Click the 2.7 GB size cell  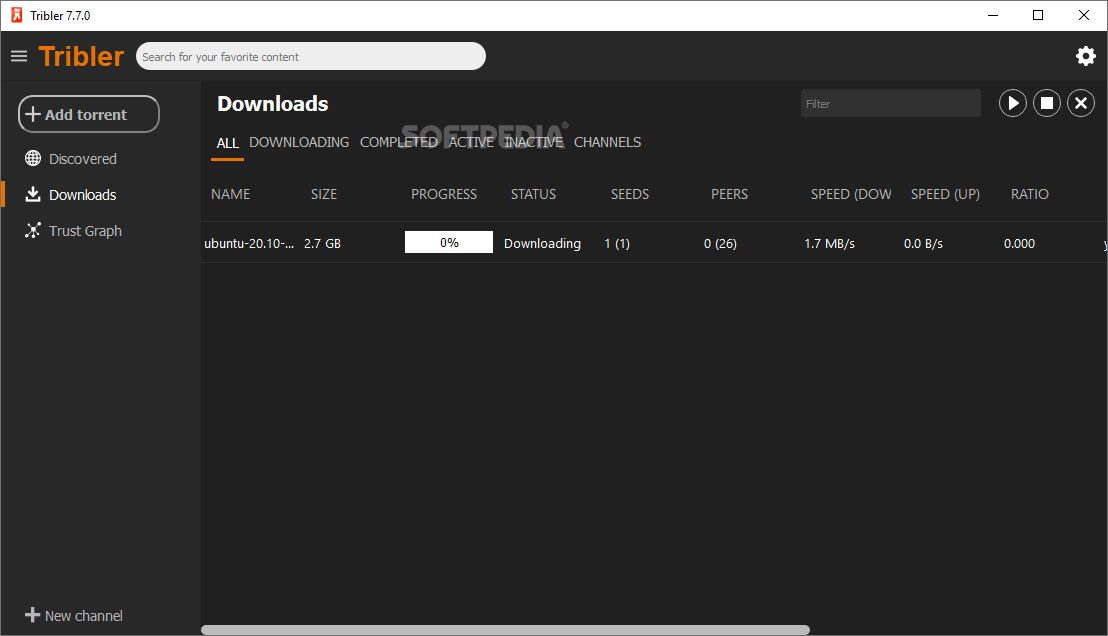coord(322,243)
